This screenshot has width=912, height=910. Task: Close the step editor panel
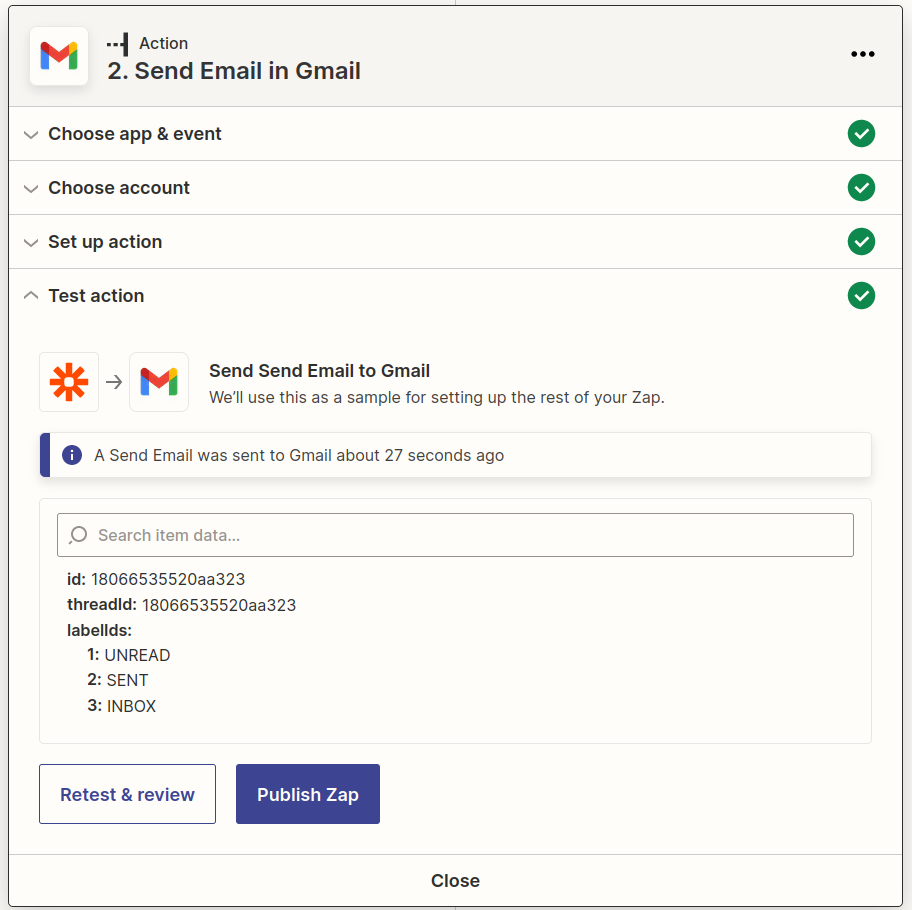[455, 881]
